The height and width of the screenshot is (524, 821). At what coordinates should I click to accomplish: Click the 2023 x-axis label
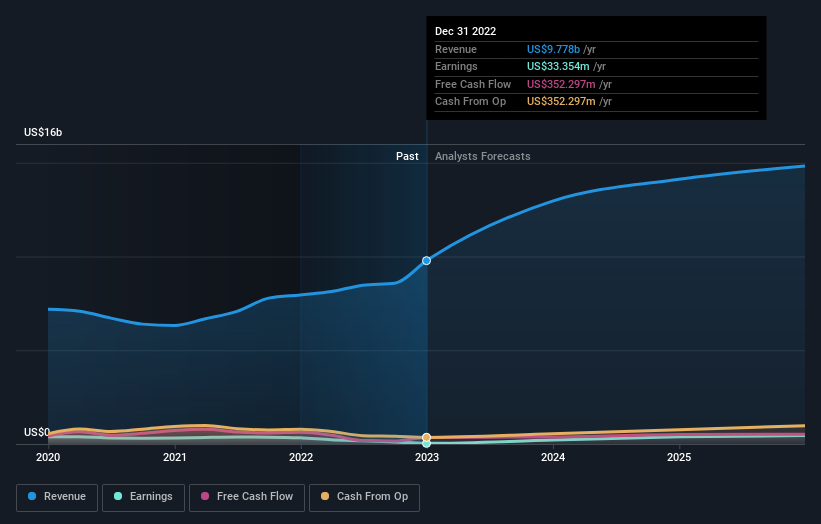pyautogui.click(x=427, y=457)
